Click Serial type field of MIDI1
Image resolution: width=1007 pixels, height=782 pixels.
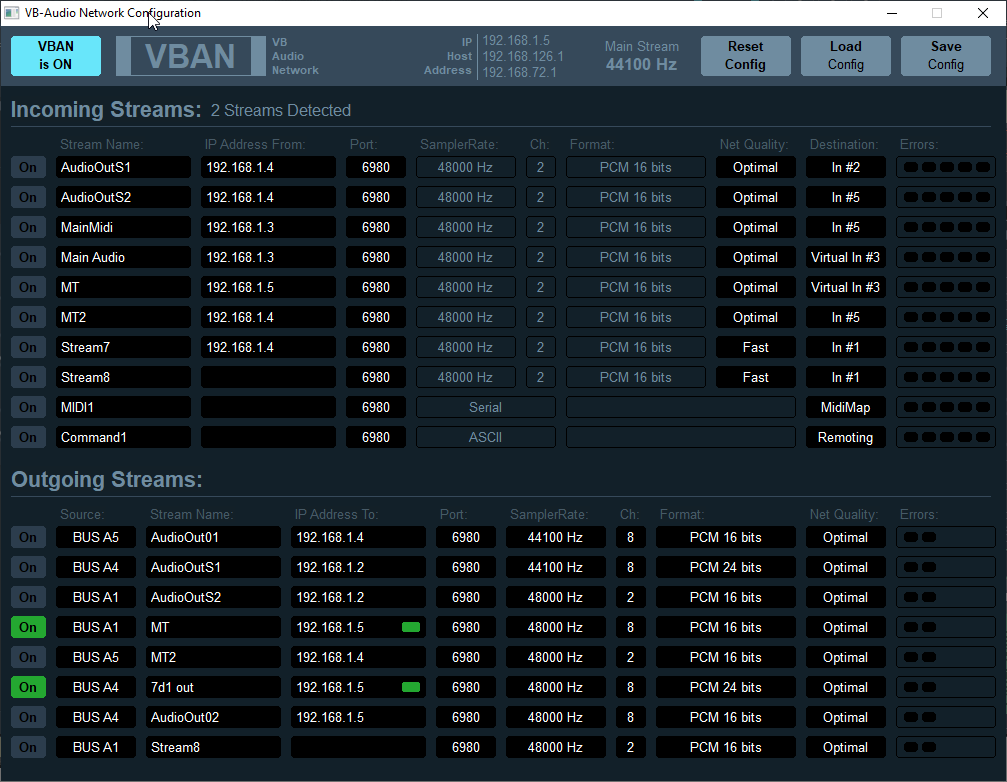486,407
